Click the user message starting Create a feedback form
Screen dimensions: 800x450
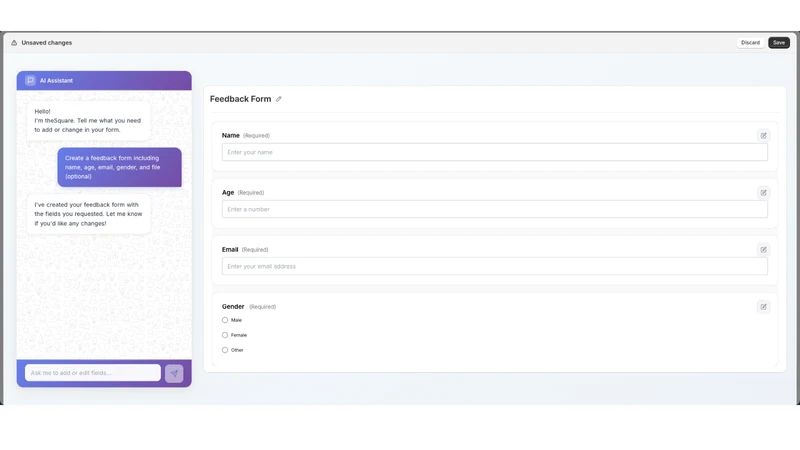pyautogui.click(x=119, y=167)
